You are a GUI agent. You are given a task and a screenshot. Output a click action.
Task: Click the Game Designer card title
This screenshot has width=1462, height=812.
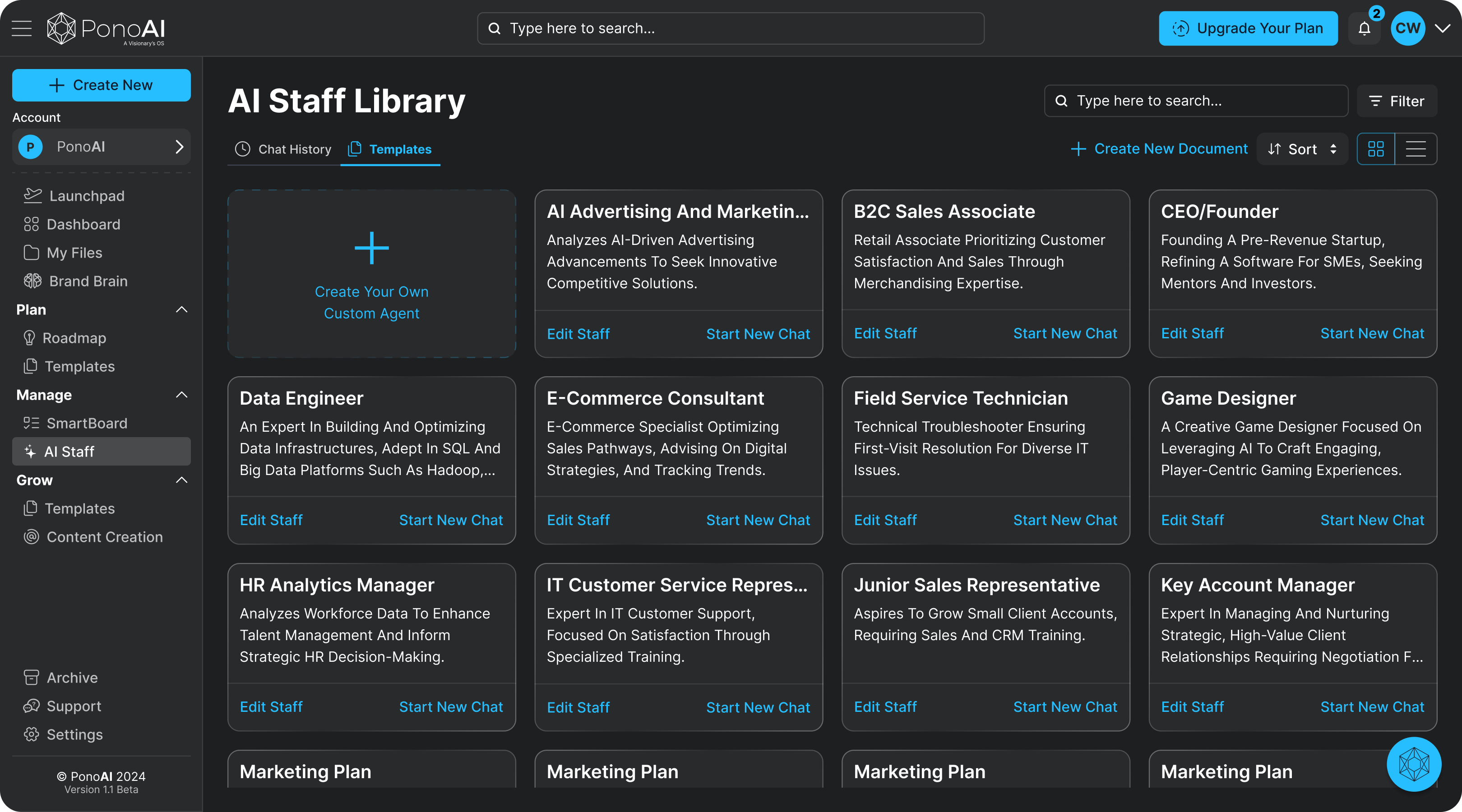tap(1228, 398)
